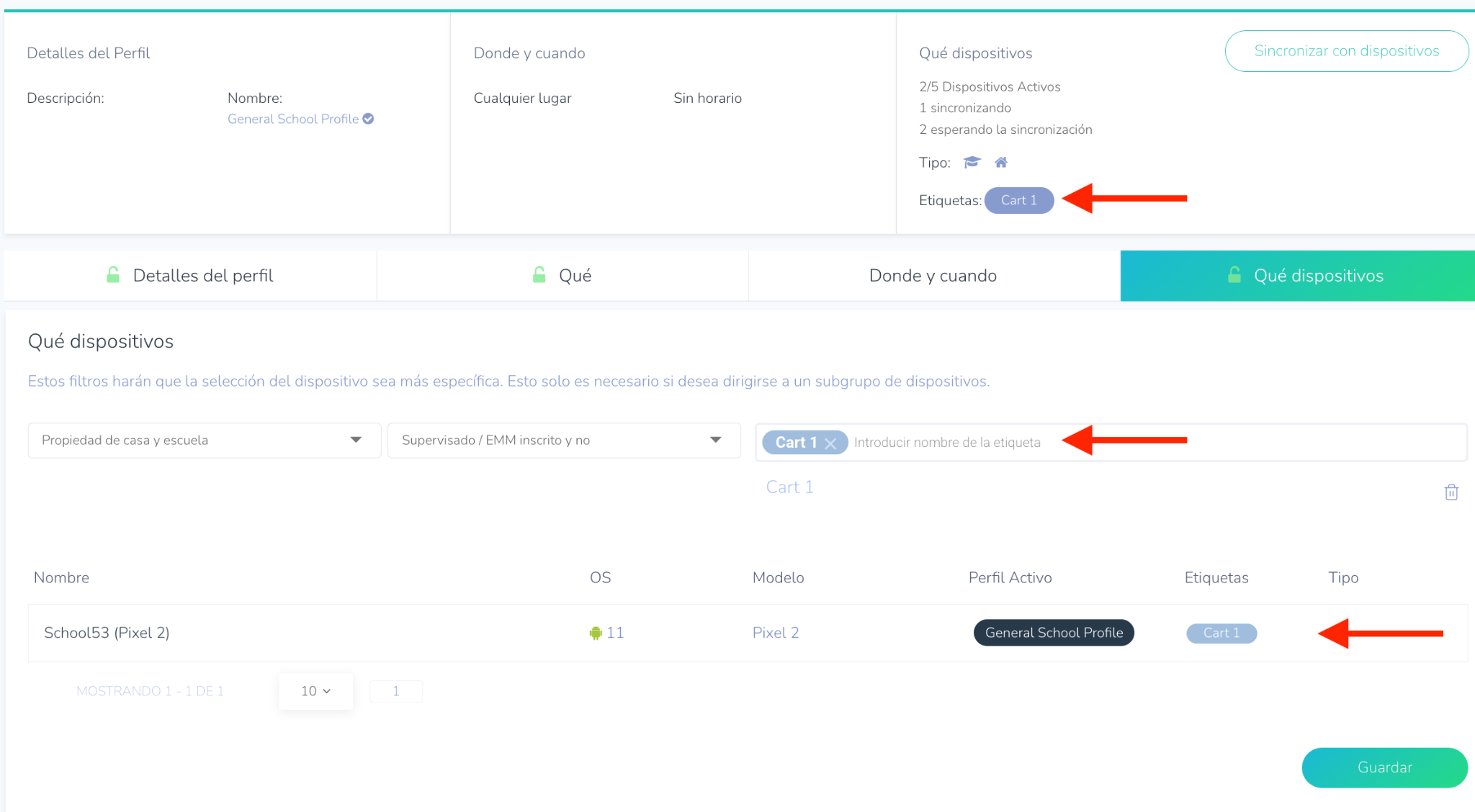Viewport: 1475px width, 812px height.
Task: Click the verified checkmark beside General School Profile
Action: 368,119
